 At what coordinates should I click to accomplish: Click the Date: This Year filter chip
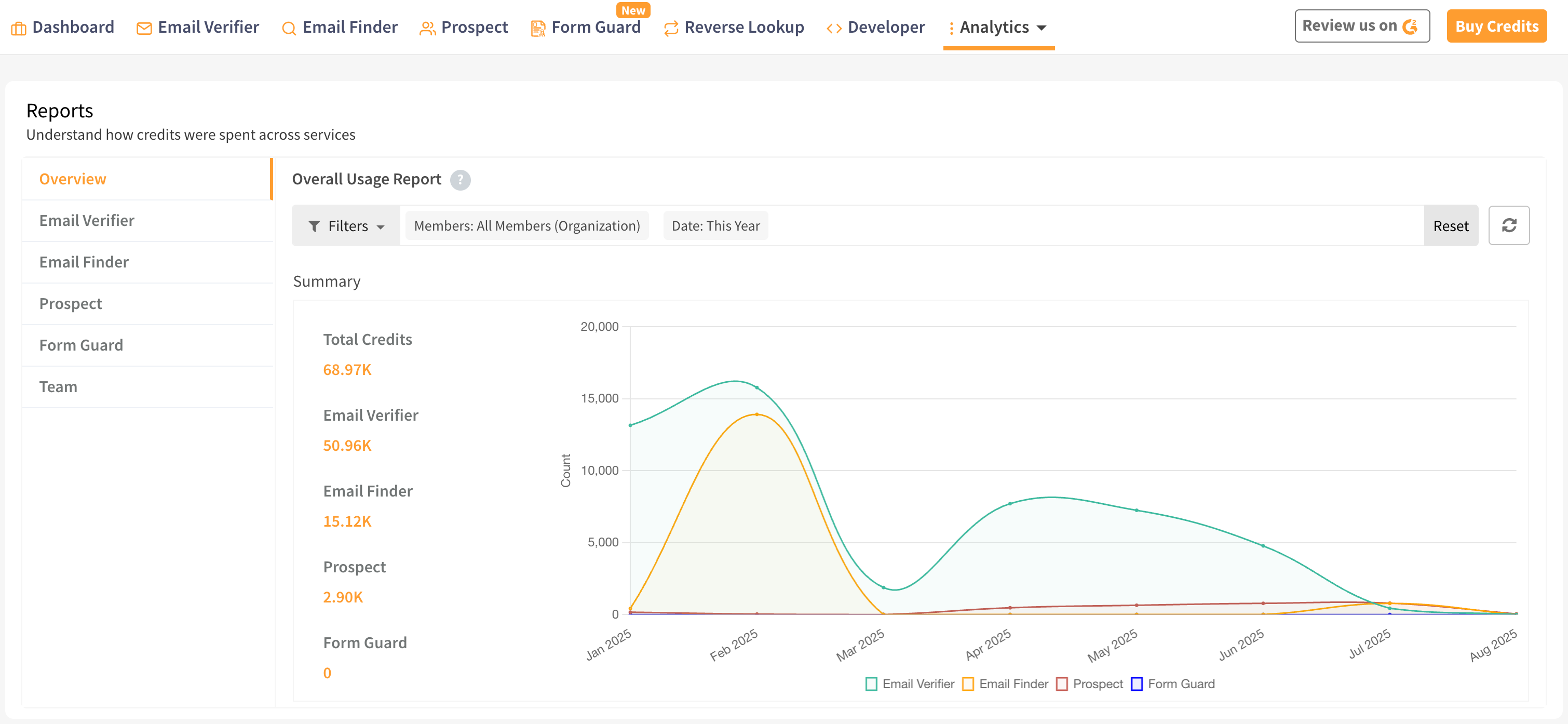pos(715,226)
